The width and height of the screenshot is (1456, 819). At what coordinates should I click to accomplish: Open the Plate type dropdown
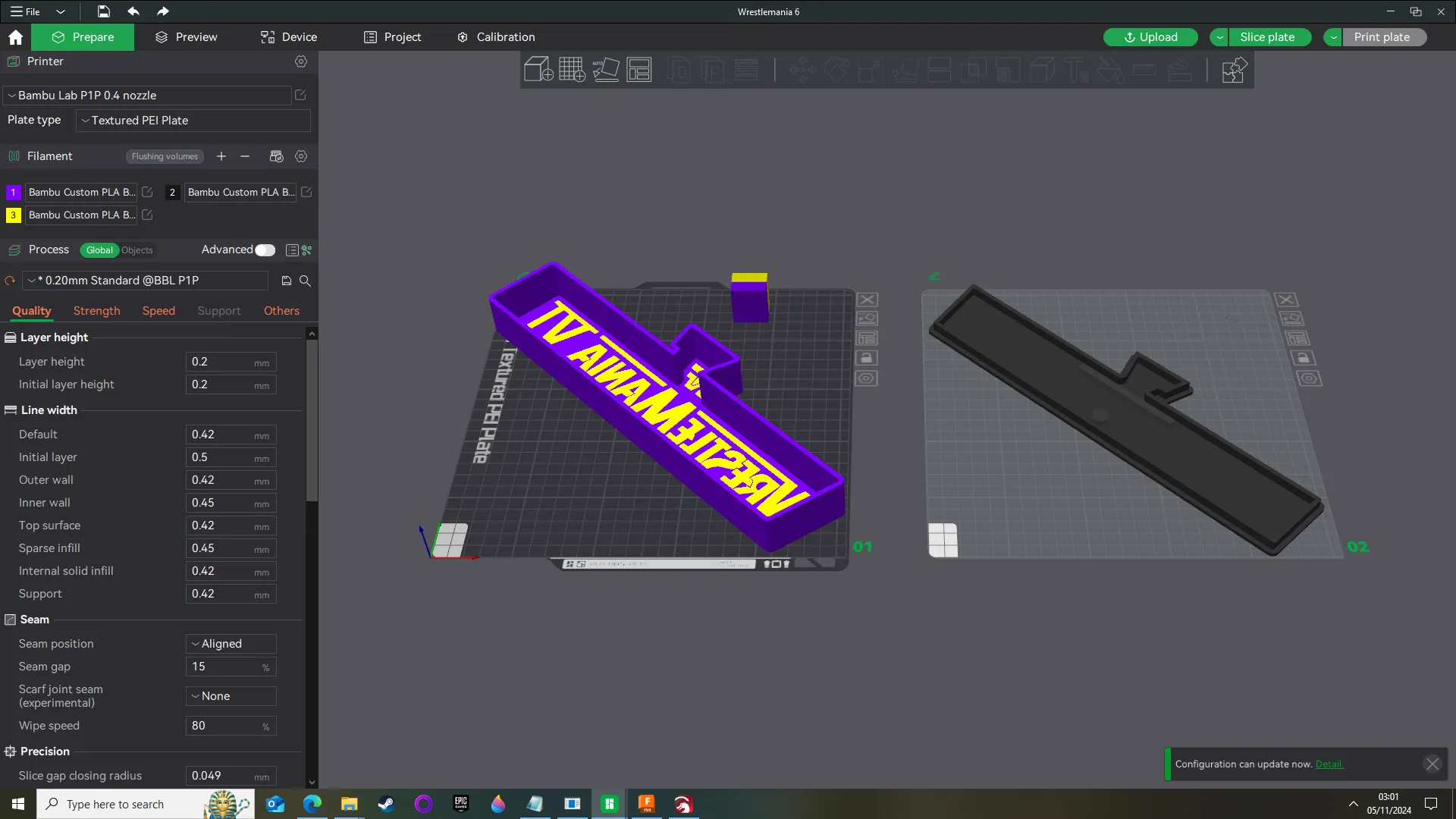(x=193, y=121)
